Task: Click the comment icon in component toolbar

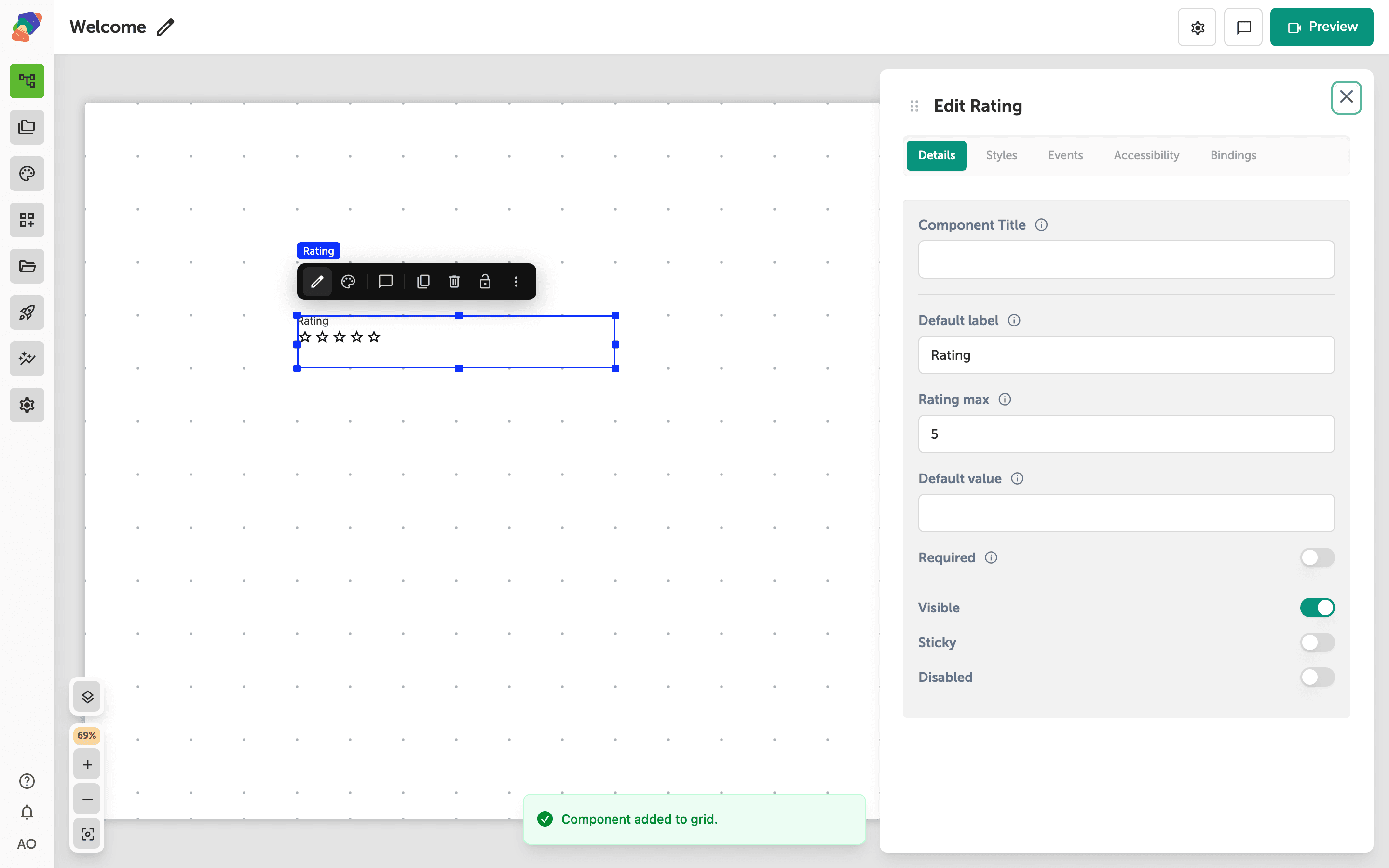Action: [x=386, y=281]
